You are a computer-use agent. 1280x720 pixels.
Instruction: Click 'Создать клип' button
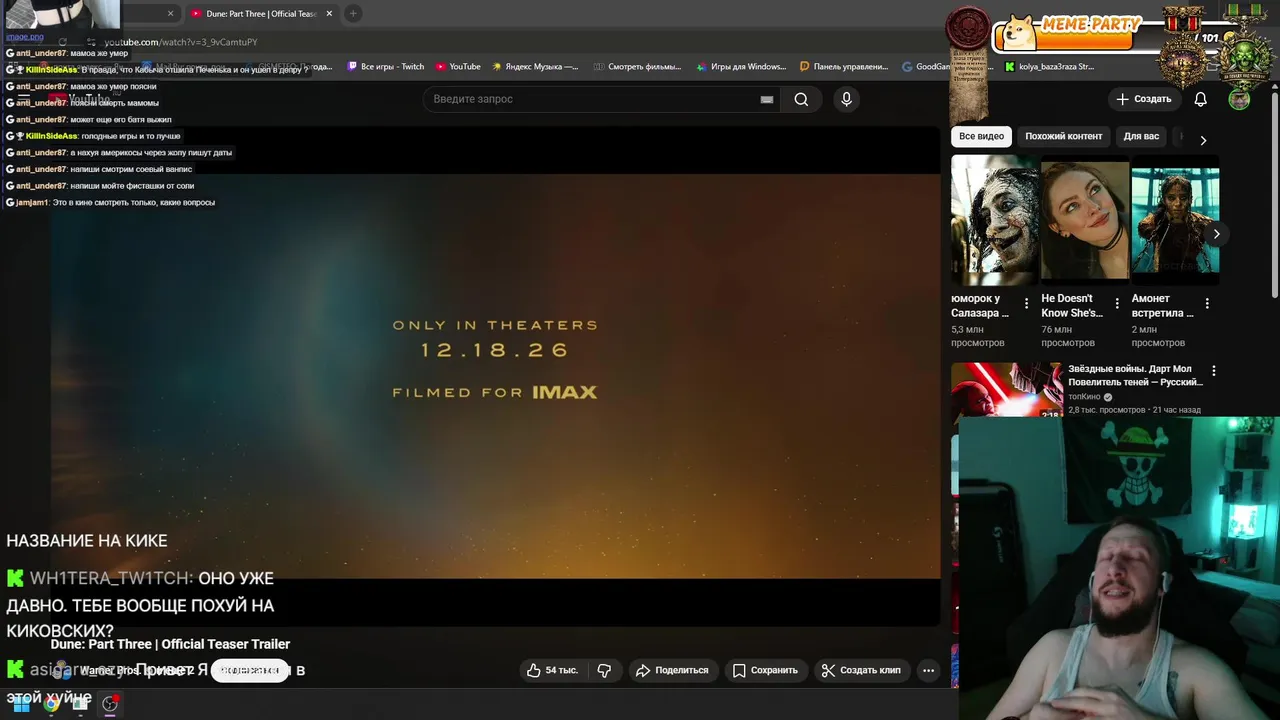(861, 670)
